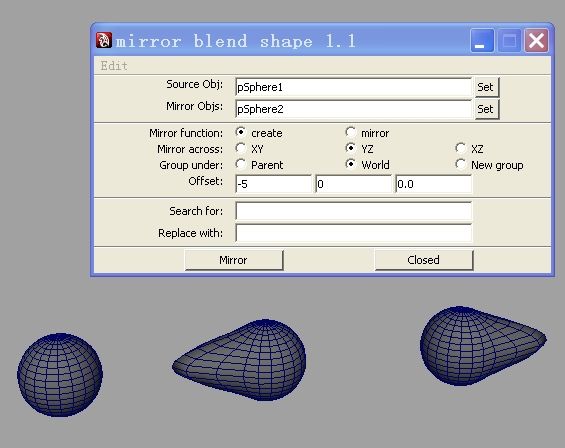
Task: Click the Closed button
Action: (424, 260)
